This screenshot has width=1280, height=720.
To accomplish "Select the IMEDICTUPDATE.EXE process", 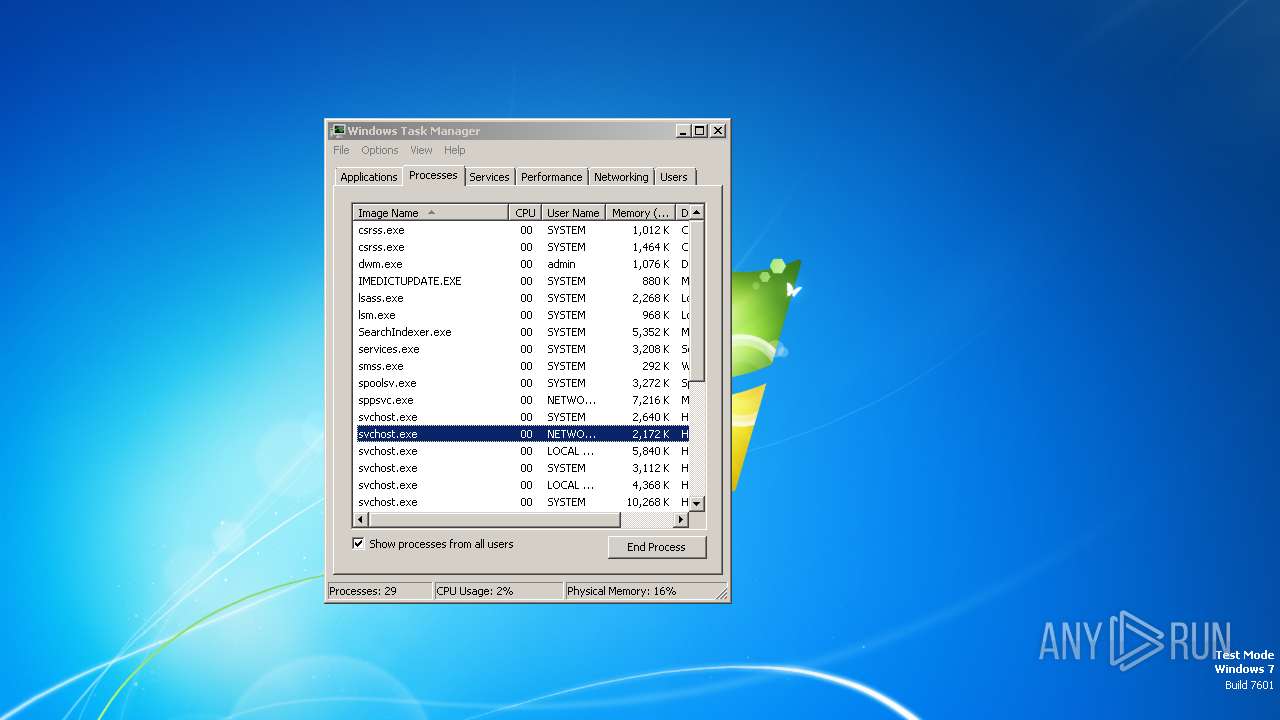I will (522, 281).
